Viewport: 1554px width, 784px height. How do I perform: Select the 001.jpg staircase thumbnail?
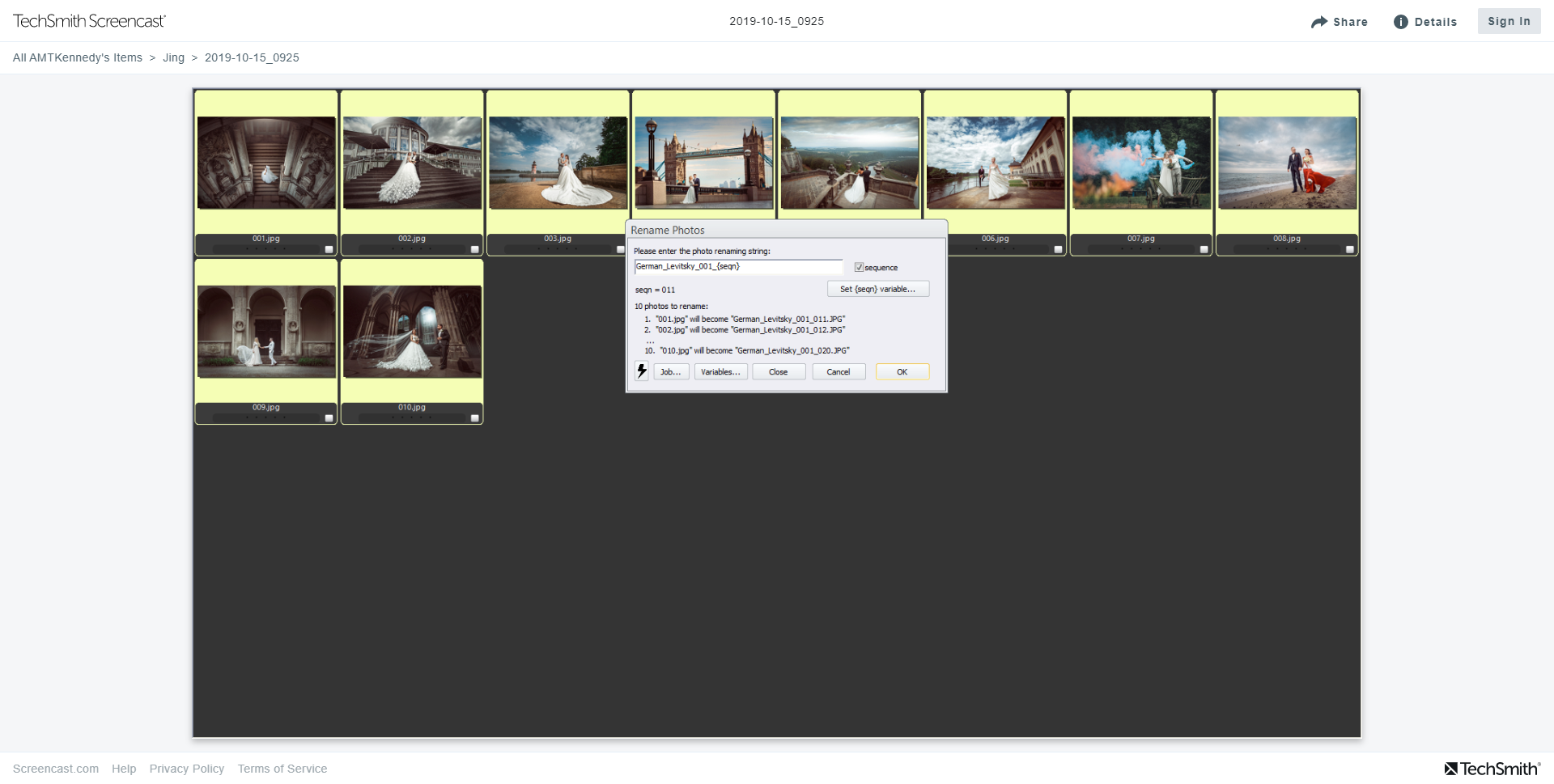[266, 163]
